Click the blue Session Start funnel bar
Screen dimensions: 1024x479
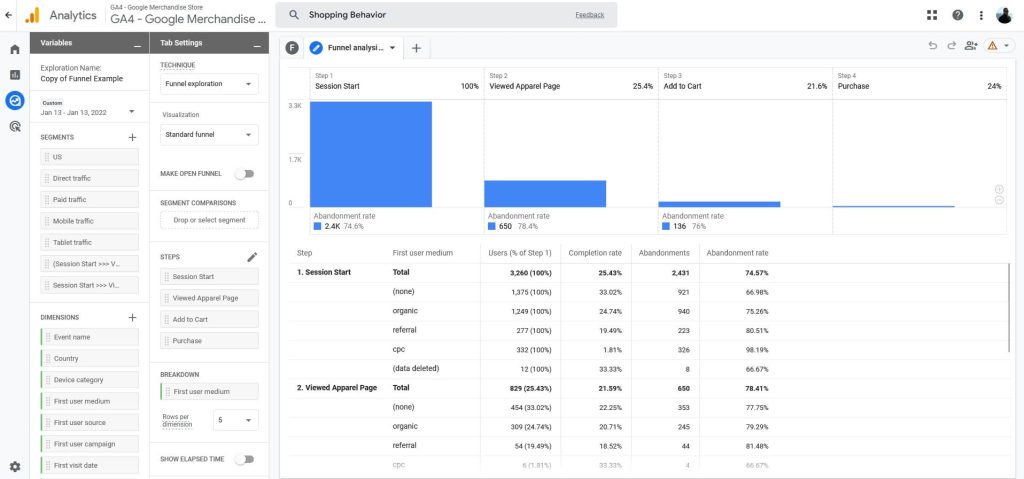tap(371, 154)
